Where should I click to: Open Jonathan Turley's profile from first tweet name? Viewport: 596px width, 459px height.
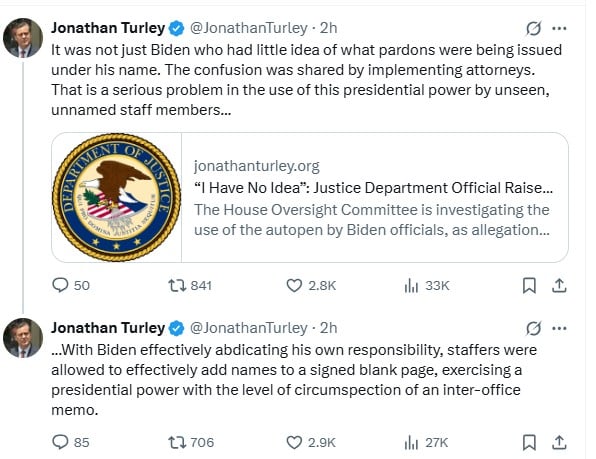108,28
